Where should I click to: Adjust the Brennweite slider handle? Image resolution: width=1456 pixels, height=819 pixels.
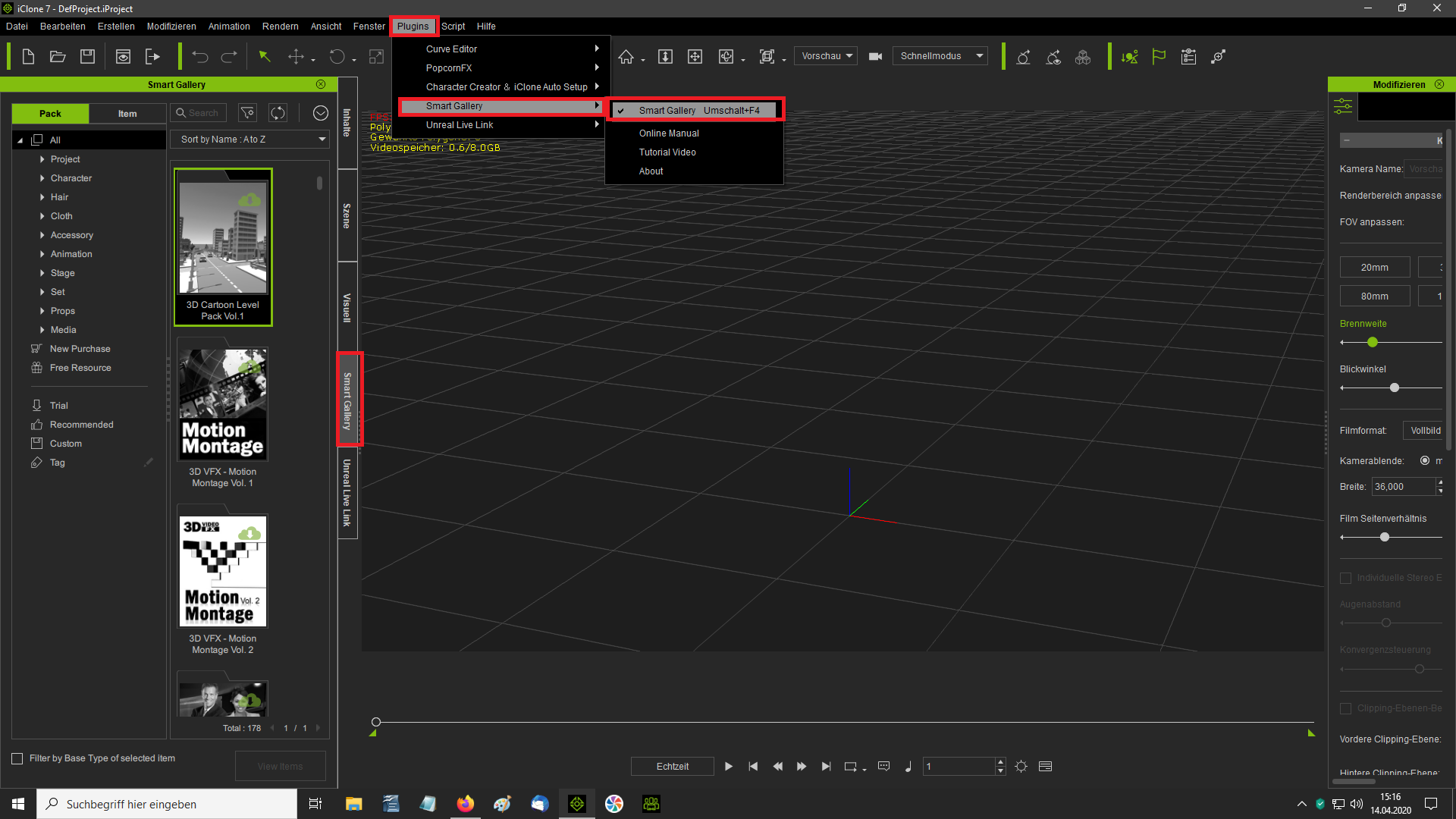(1372, 343)
